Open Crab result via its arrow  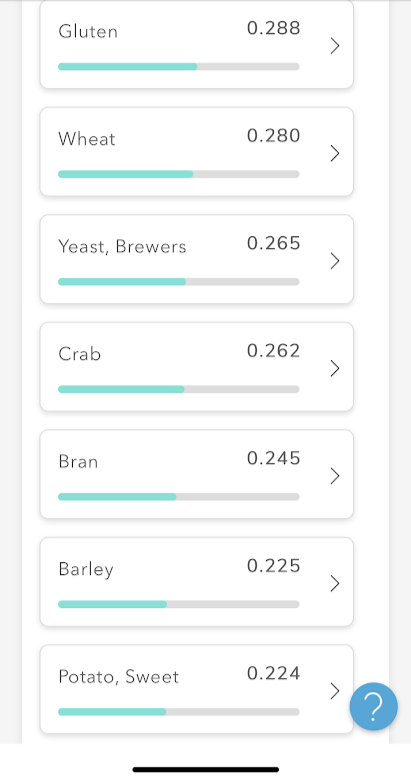[335, 369]
